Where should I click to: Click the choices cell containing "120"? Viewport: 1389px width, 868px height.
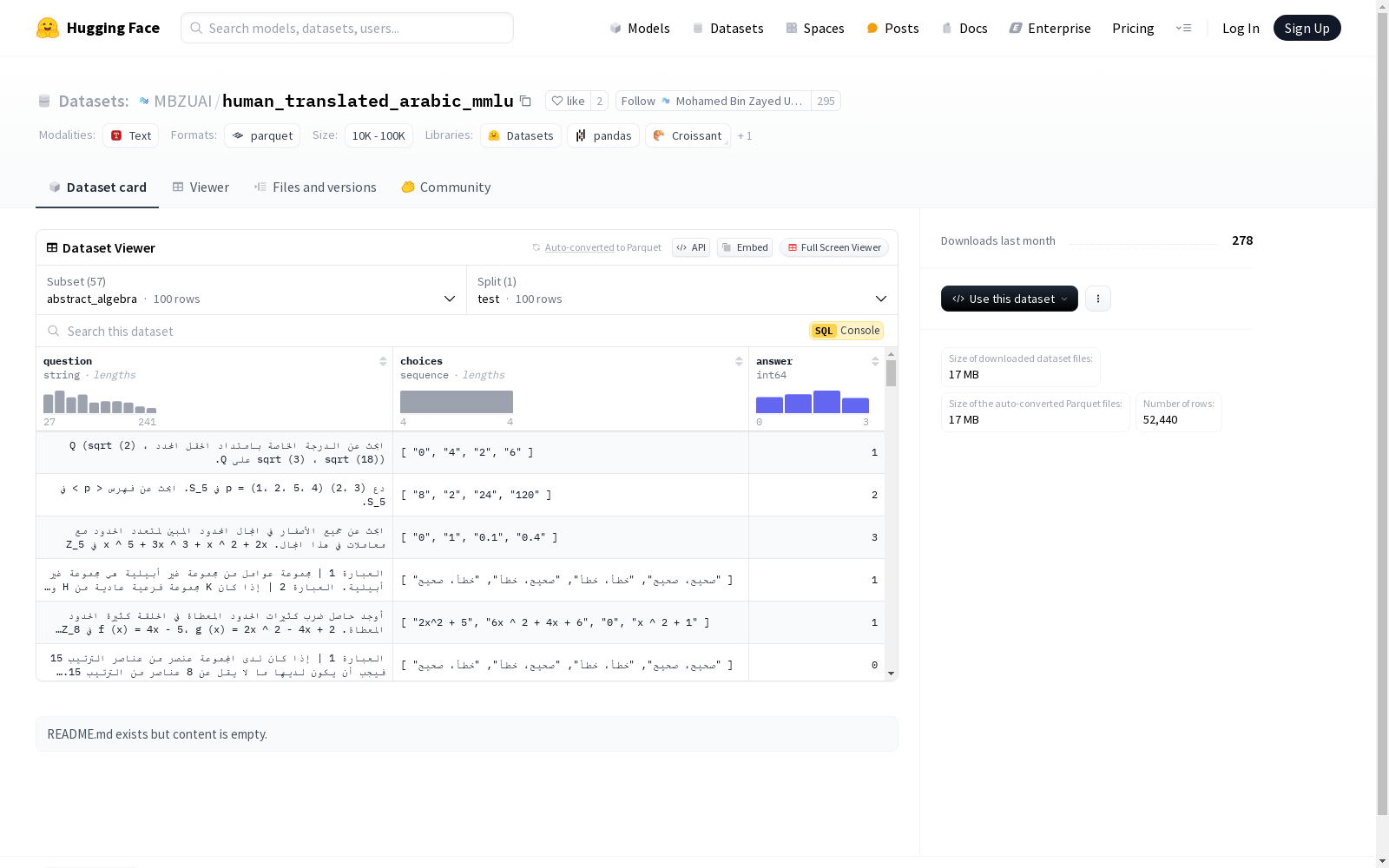click(570, 495)
